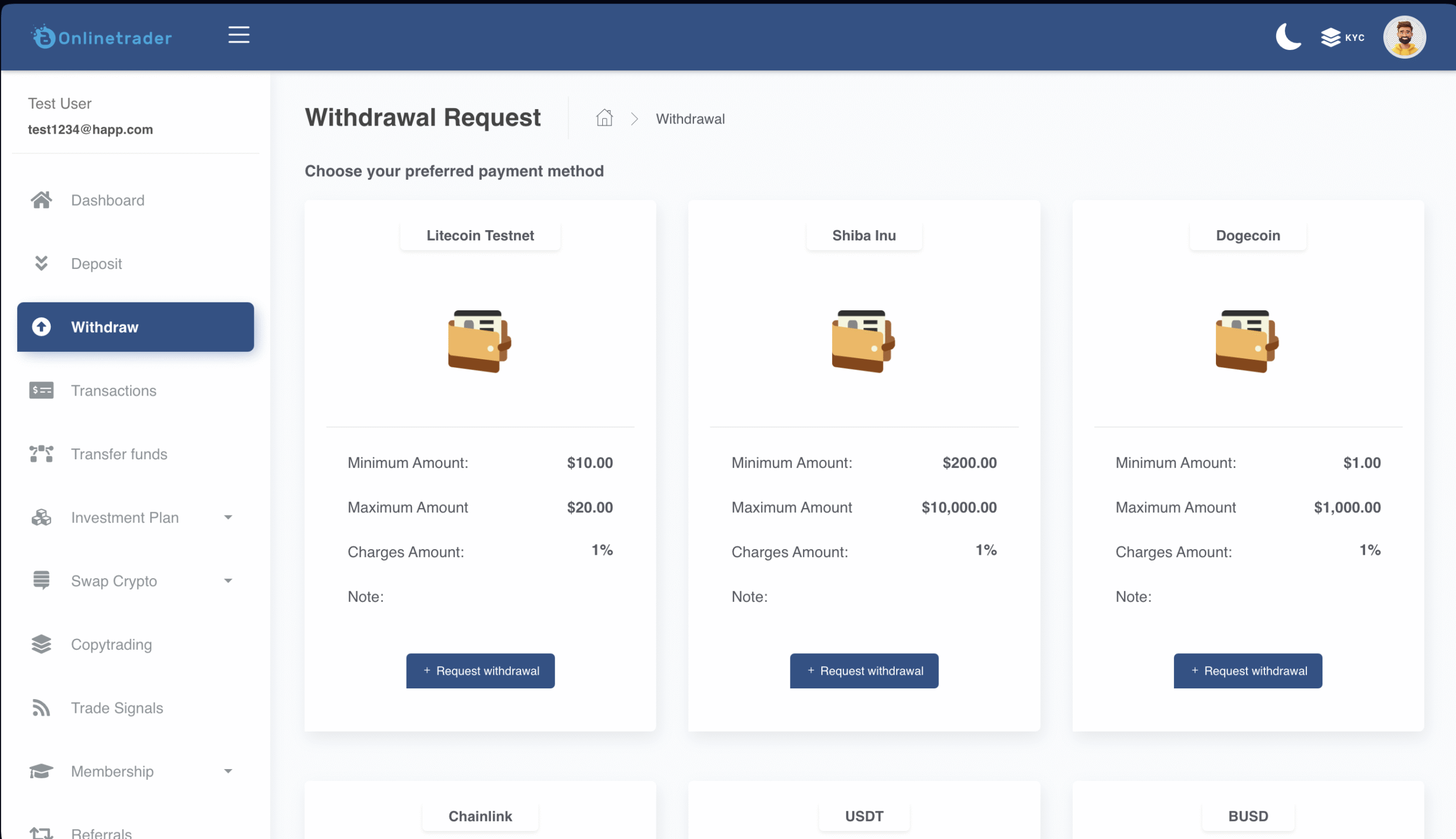Request withdrawal for Dogecoin
The image size is (1456, 839).
[1247, 670]
